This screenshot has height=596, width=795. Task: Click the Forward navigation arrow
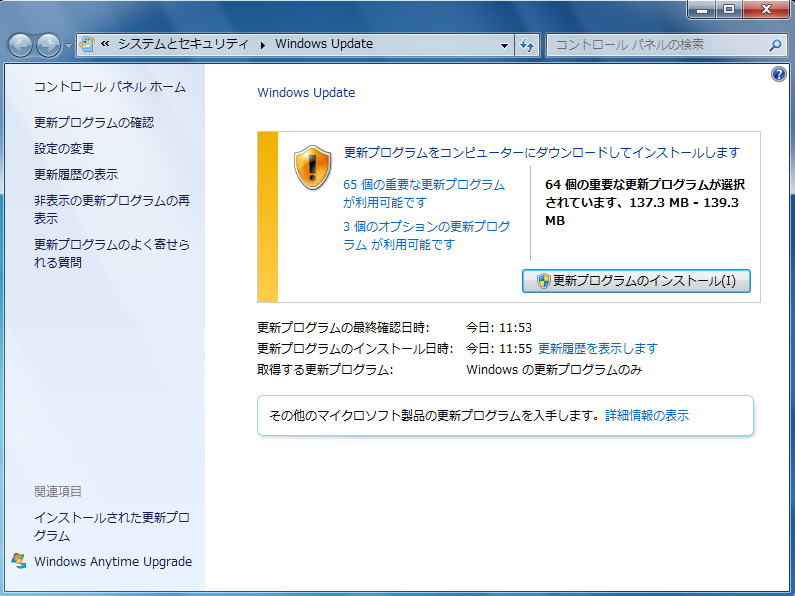49,45
